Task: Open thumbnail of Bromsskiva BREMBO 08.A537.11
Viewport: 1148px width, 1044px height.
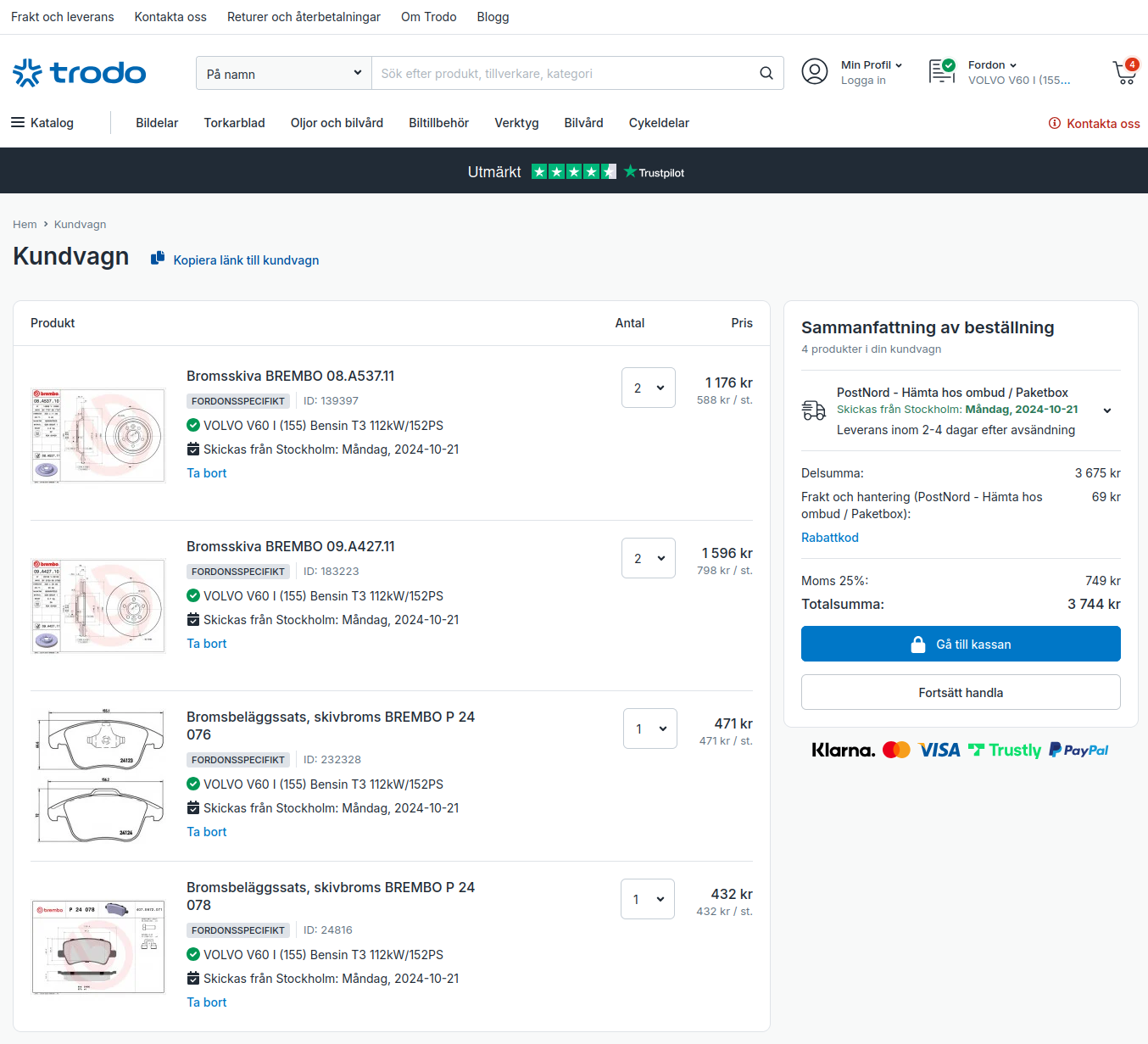Action: (x=98, y=436)
